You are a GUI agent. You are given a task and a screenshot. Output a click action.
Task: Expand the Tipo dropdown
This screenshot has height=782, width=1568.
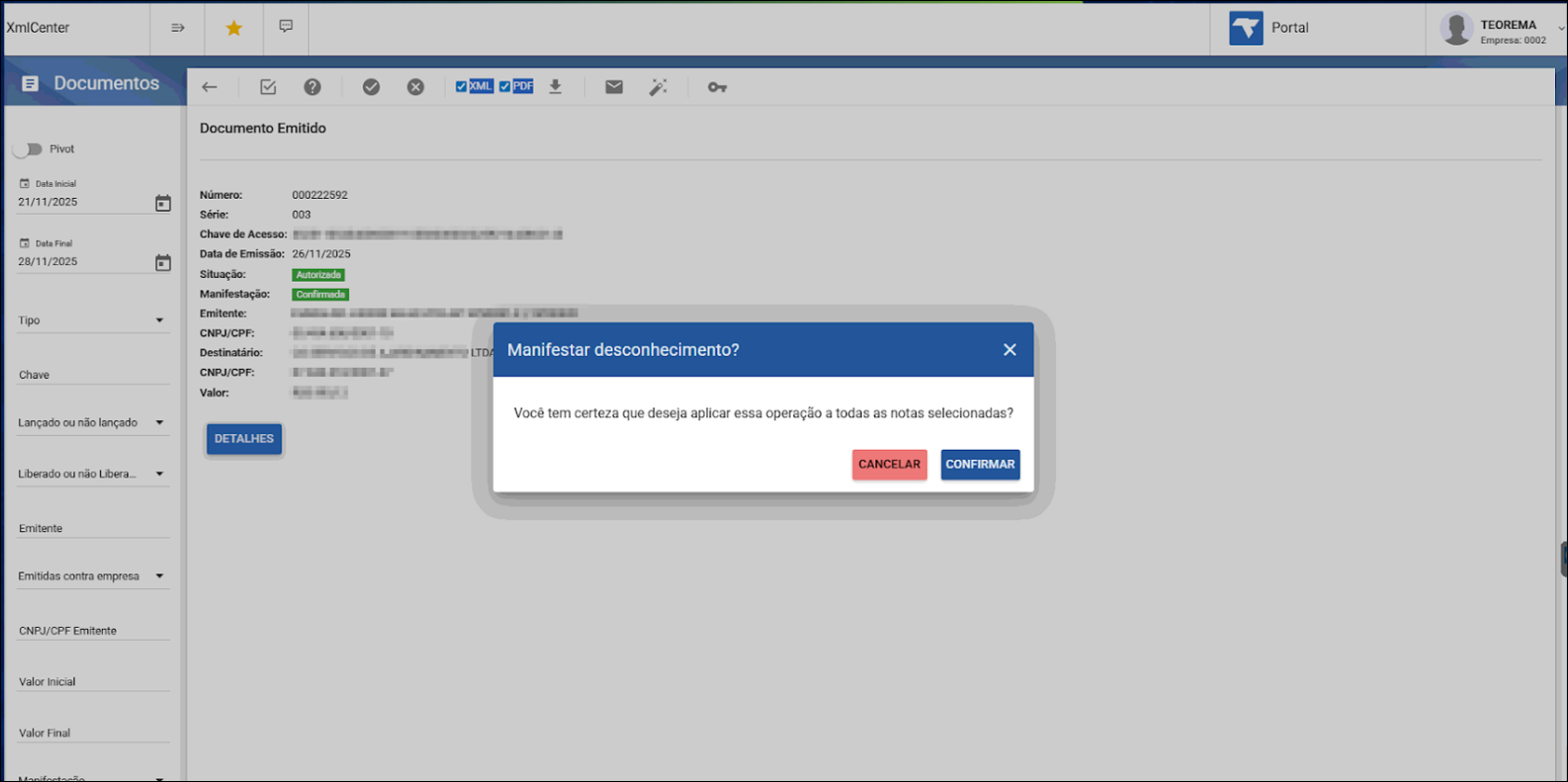[92, 320]
